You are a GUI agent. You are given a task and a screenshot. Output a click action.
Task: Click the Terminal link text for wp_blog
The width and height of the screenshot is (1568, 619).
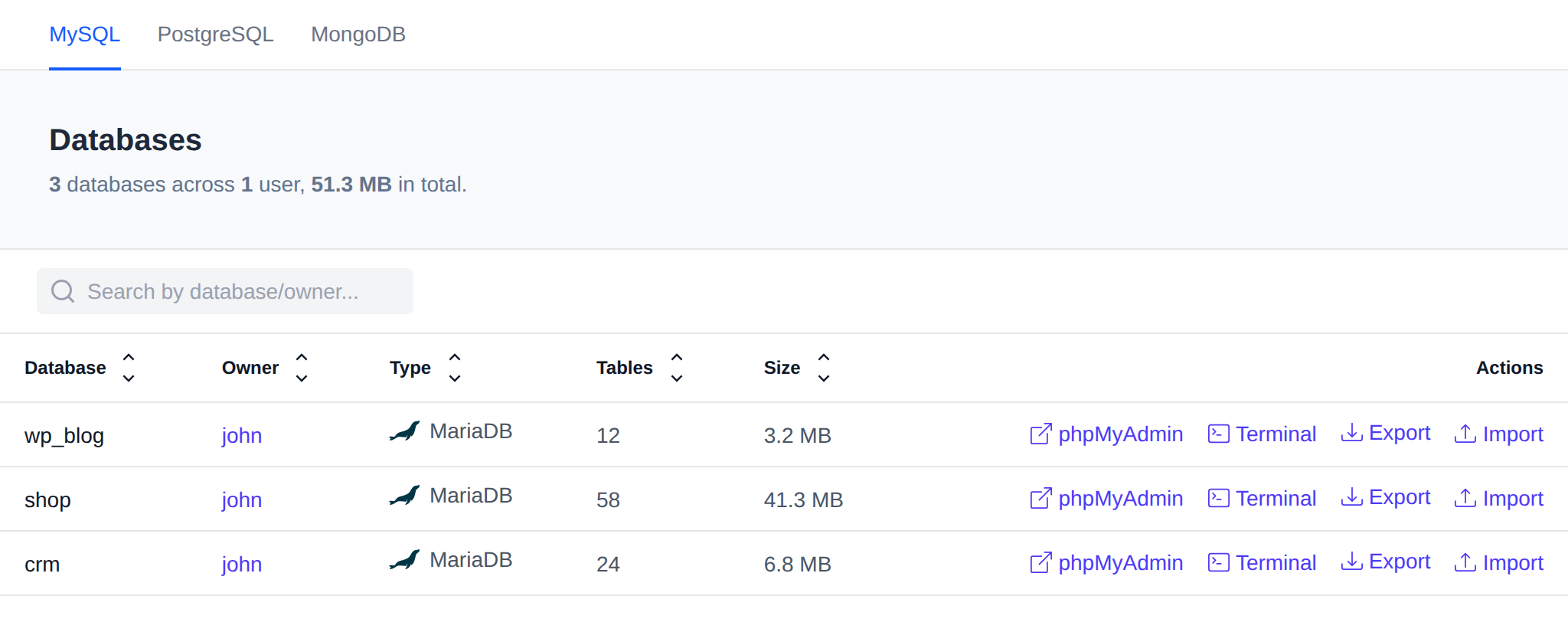[x=1276, y=434]
